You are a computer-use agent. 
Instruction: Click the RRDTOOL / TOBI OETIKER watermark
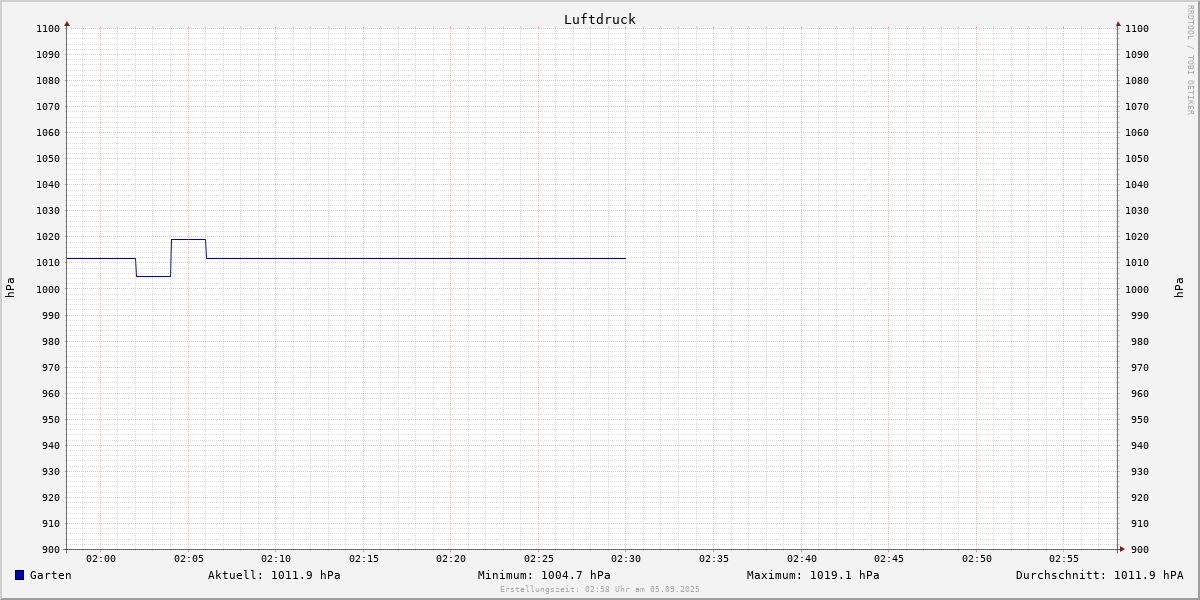[1190, 60]
